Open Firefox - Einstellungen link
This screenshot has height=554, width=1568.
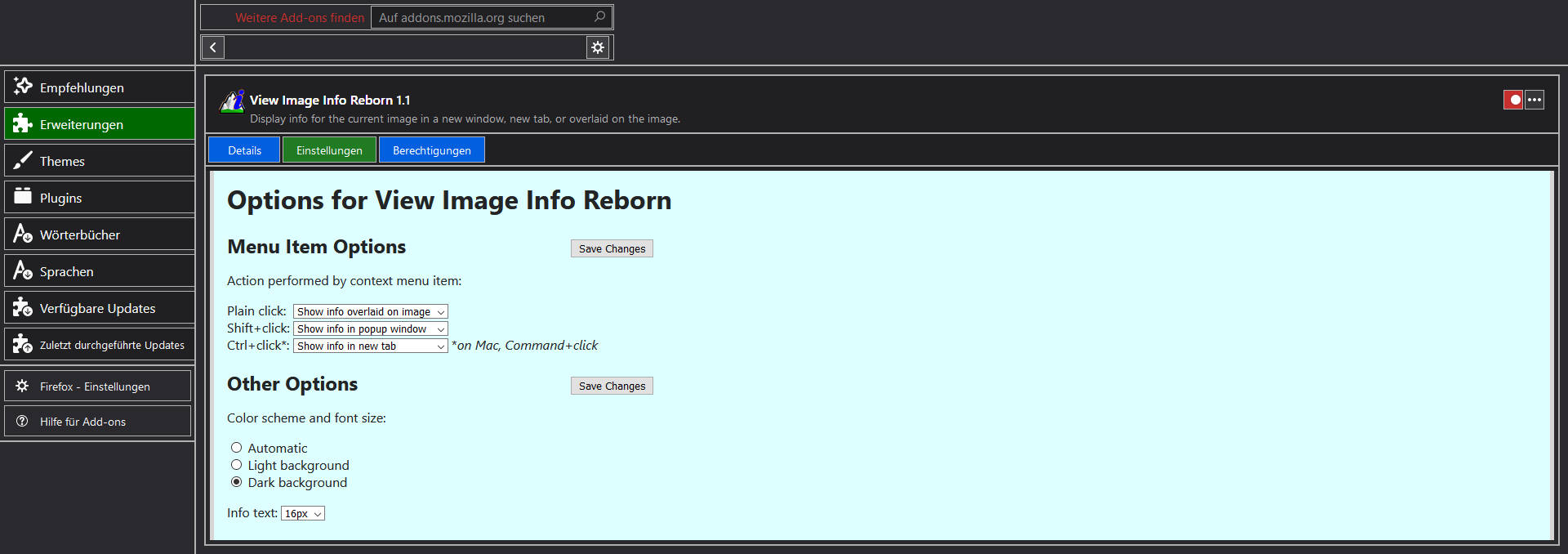(x=97, y=386)
